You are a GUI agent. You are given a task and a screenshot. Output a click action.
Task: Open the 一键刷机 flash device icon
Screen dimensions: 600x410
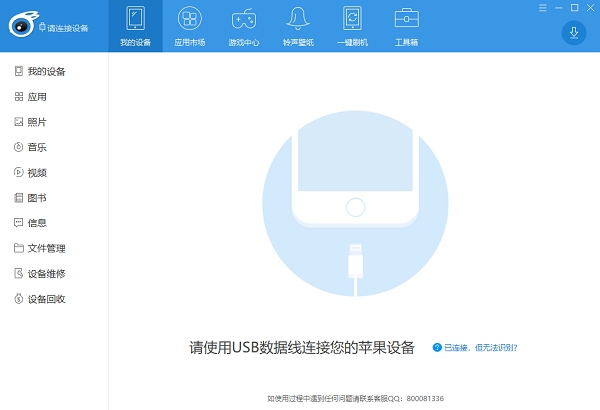coord(352,26)
